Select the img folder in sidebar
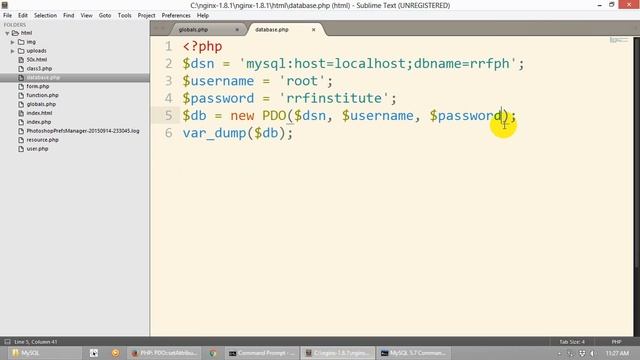This screenshot has width=640, height=360. [x=31, y=42]
